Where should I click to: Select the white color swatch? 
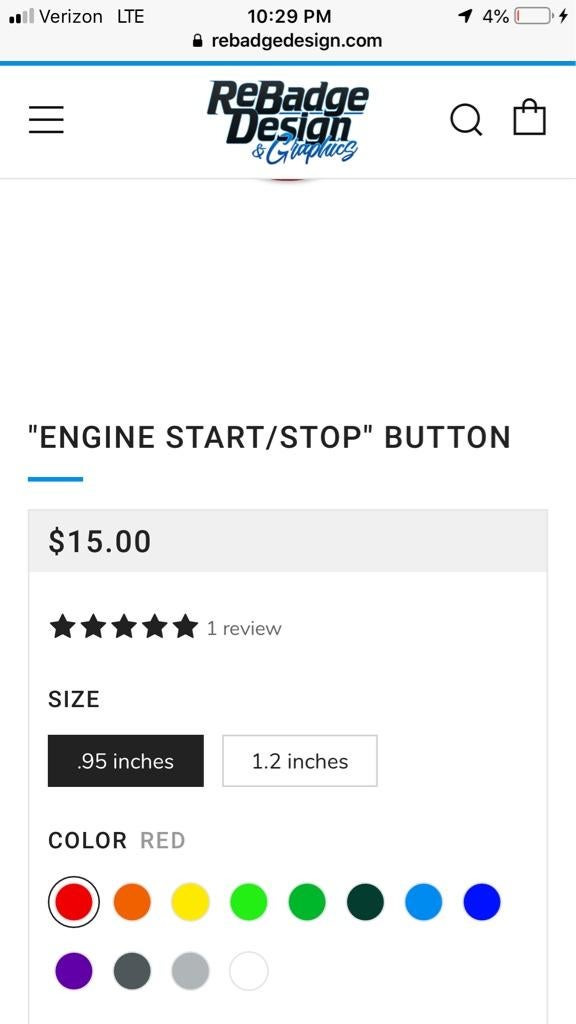click(248, 970)
